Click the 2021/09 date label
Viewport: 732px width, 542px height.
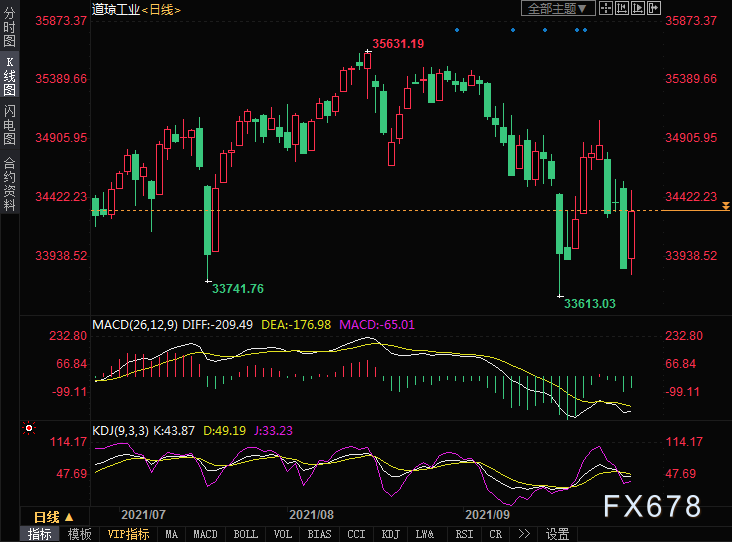[487, 515]
